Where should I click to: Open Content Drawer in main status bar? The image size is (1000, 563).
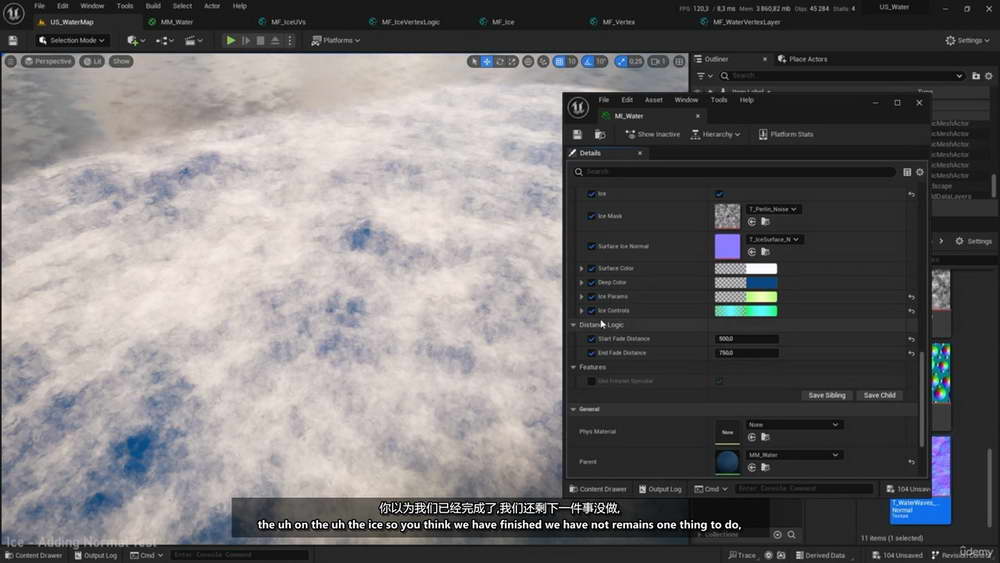33,555
